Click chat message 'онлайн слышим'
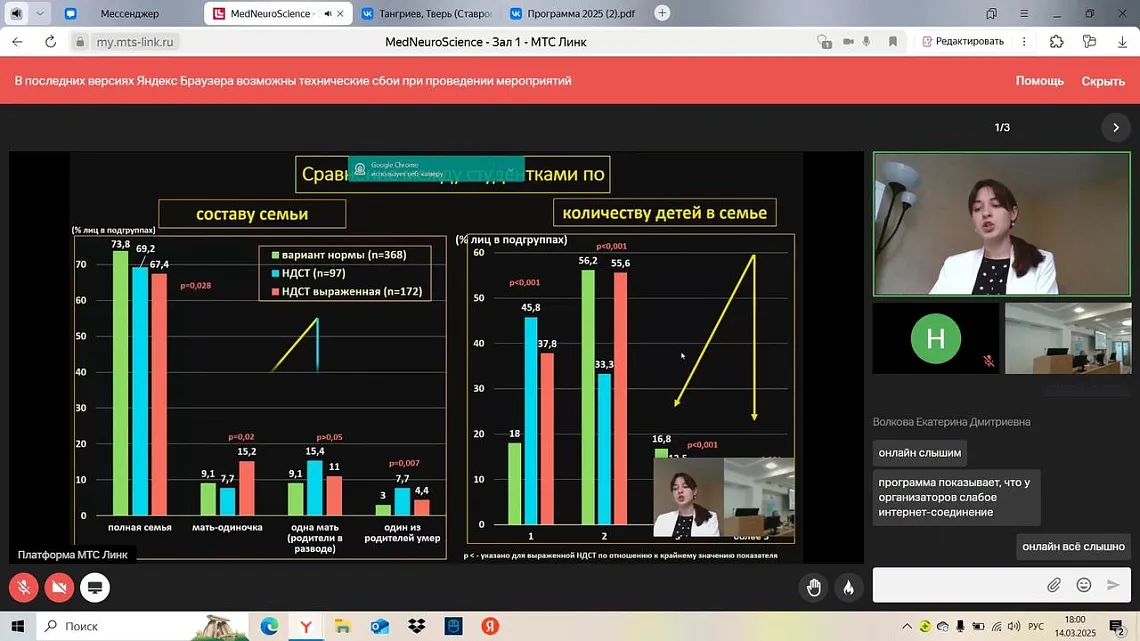The height and width of the screenshot is (641, 1140). pos(920,453)
